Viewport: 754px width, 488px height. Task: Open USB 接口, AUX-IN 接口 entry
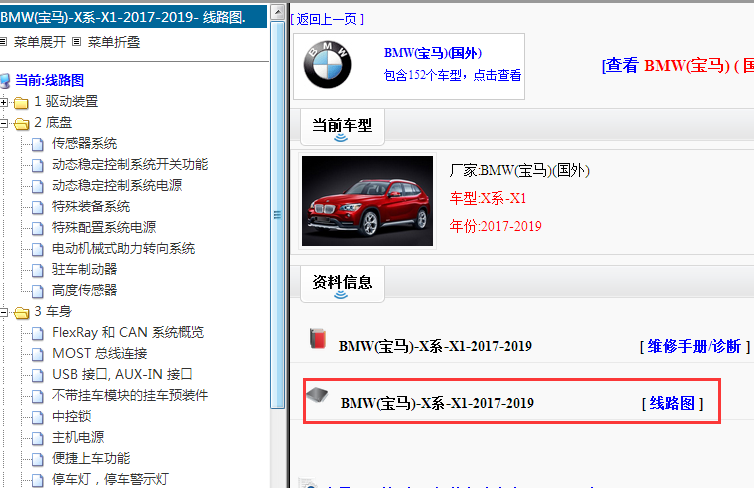coord(122,375)
